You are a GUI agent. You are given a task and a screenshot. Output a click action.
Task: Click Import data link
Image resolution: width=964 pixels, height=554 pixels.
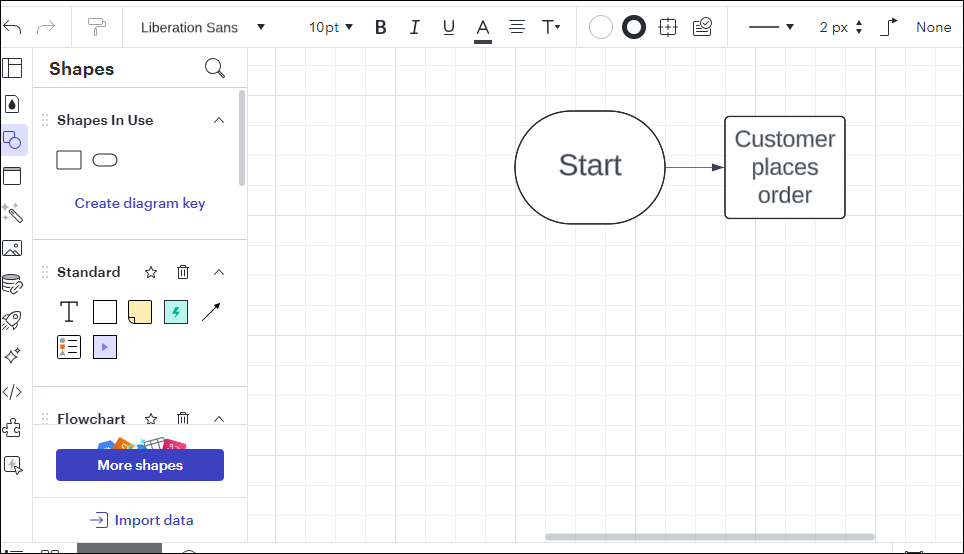(141, 520)
